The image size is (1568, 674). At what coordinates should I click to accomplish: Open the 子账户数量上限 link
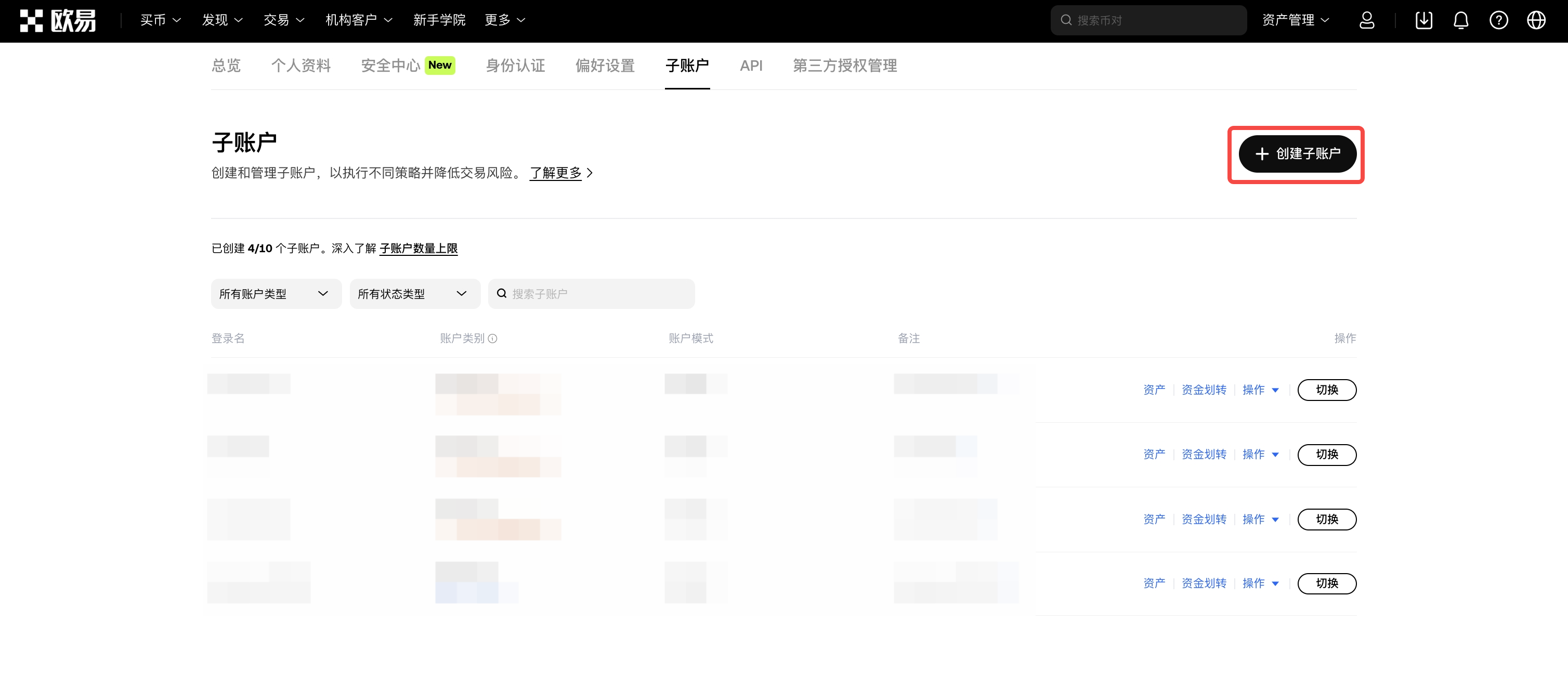tap(418, 249)
